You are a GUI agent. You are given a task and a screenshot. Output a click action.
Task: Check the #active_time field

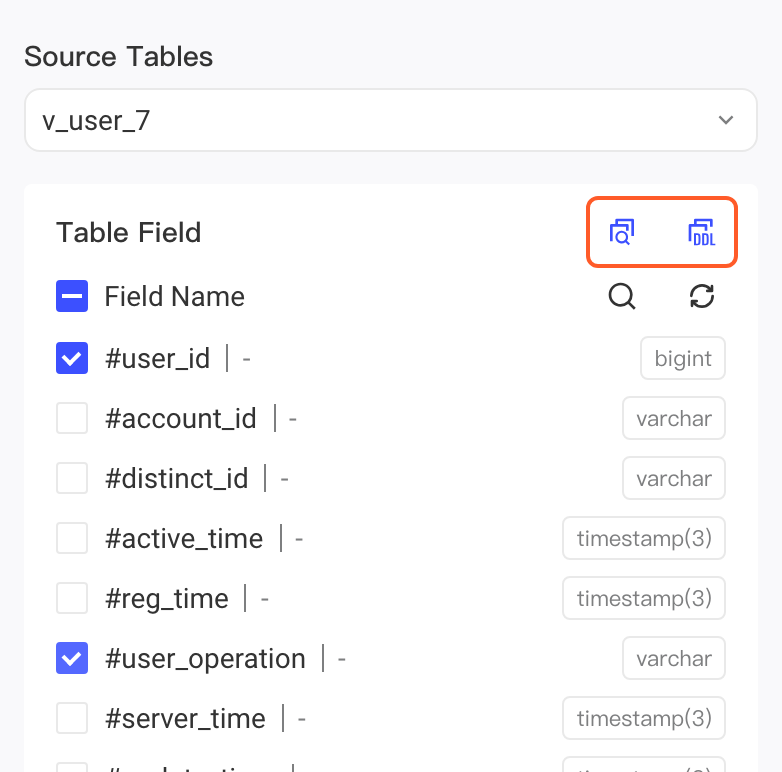coord(72,538)
